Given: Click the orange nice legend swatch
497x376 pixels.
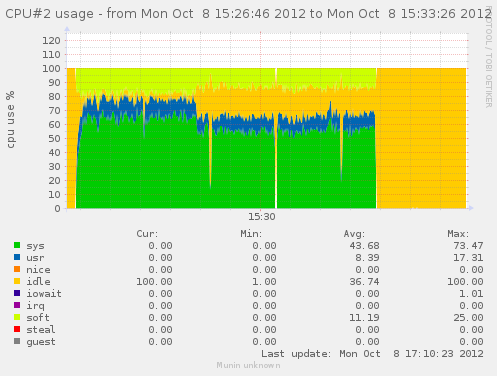Looking at the screenshot, I should tap(17, 269).
